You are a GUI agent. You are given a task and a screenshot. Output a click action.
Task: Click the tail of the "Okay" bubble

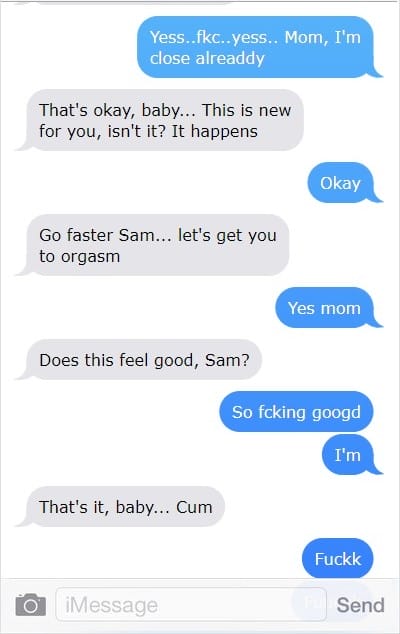coord(376,197)
